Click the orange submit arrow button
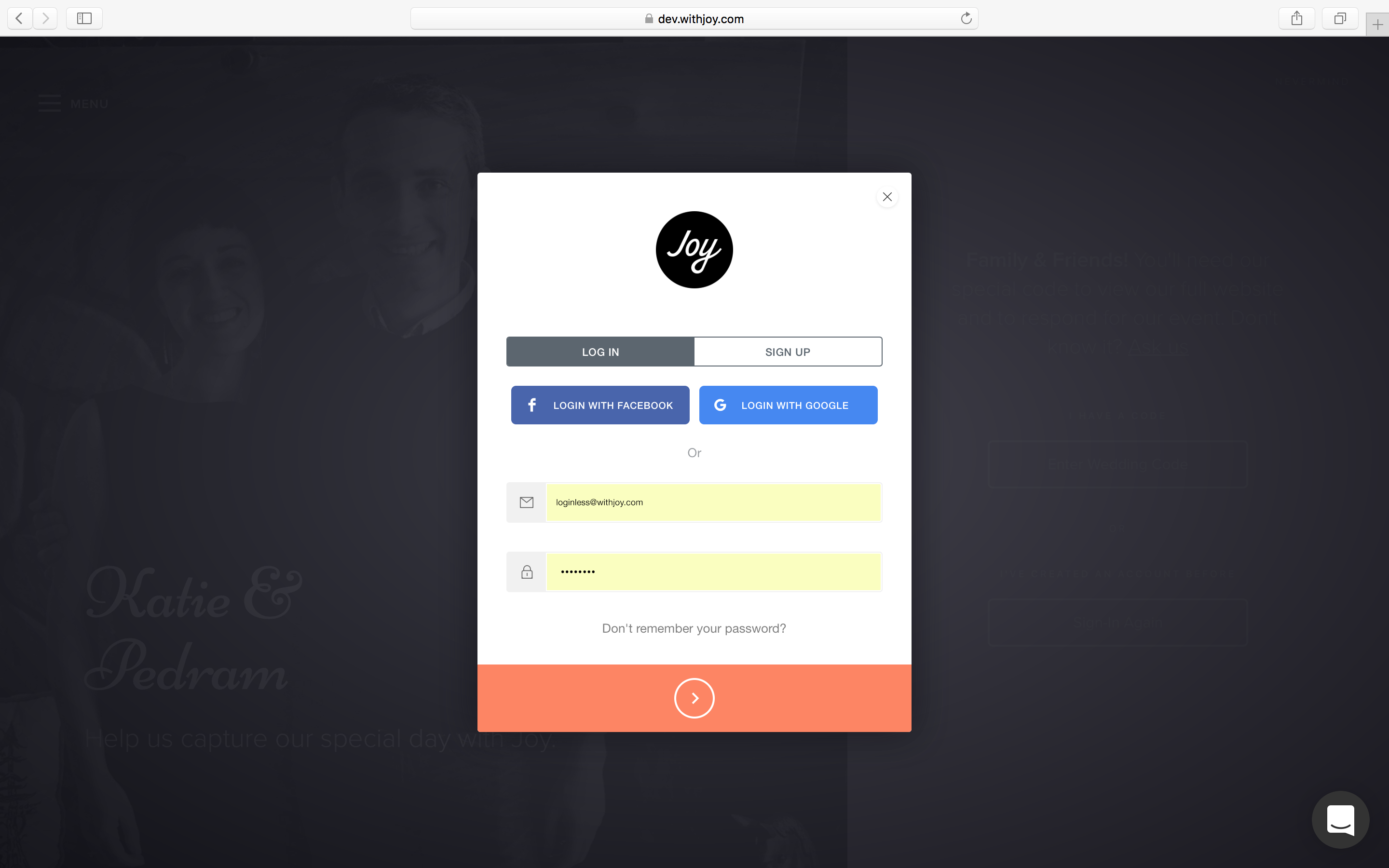The height and width of the screenshot is (868, 1389). coord(694,697)
